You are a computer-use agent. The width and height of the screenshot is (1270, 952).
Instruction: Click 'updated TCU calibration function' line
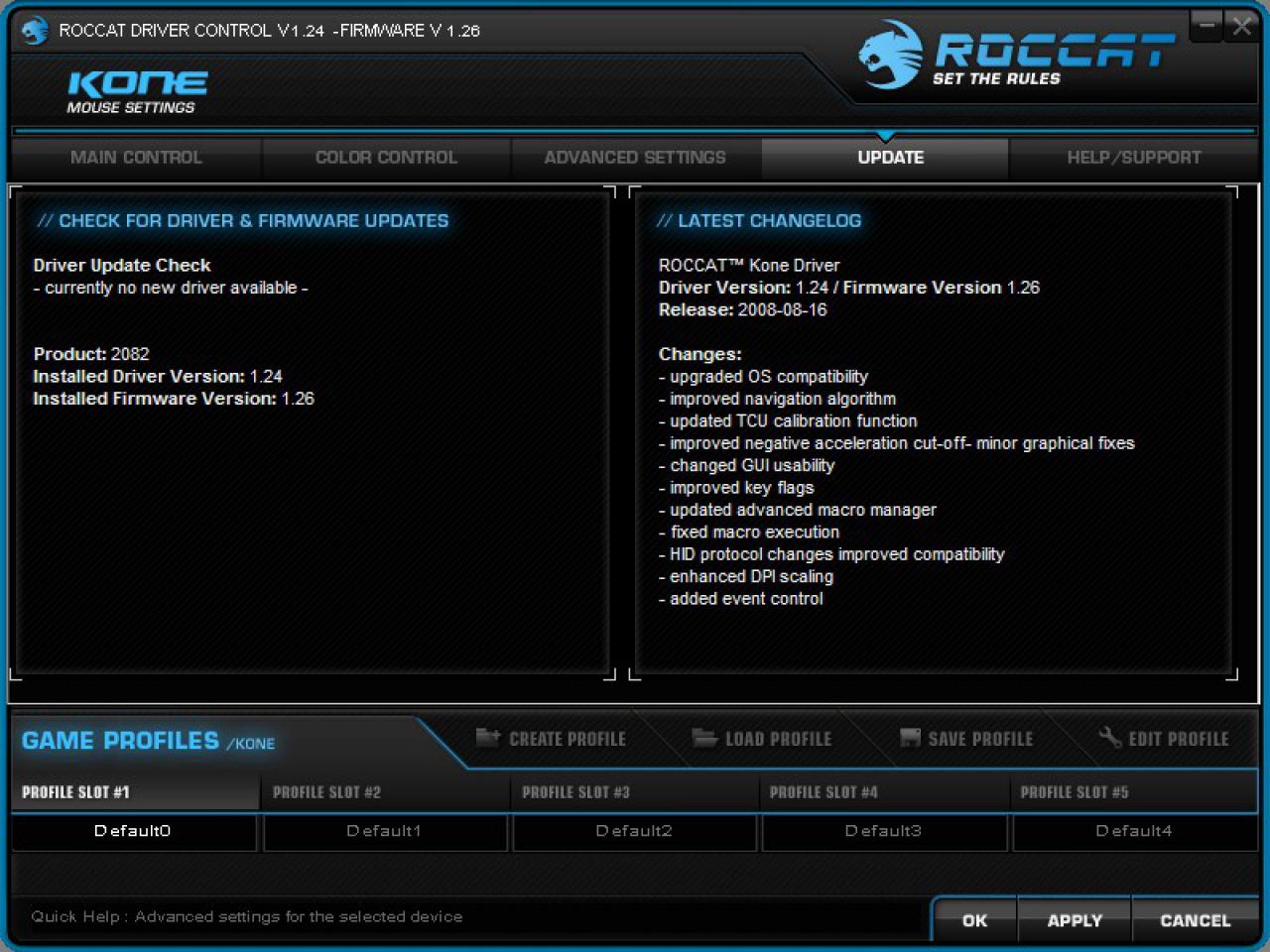pos(788,420)
